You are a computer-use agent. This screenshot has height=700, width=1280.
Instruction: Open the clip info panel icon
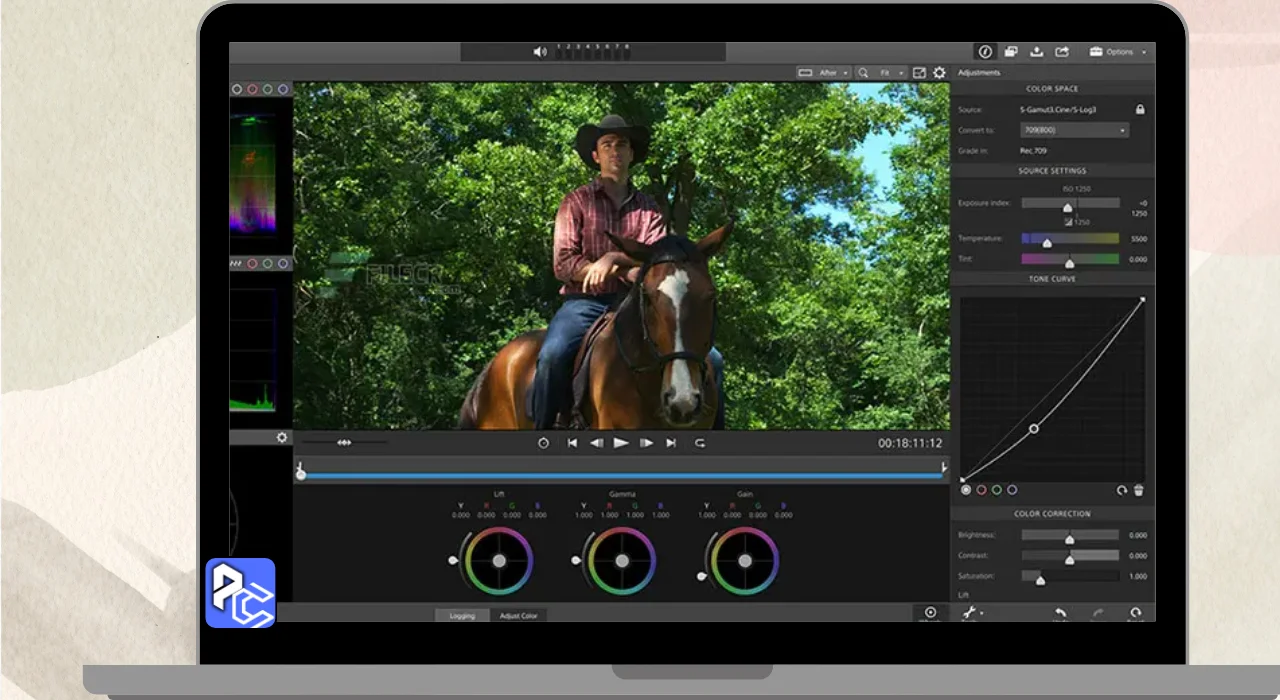tap(985, 52)
